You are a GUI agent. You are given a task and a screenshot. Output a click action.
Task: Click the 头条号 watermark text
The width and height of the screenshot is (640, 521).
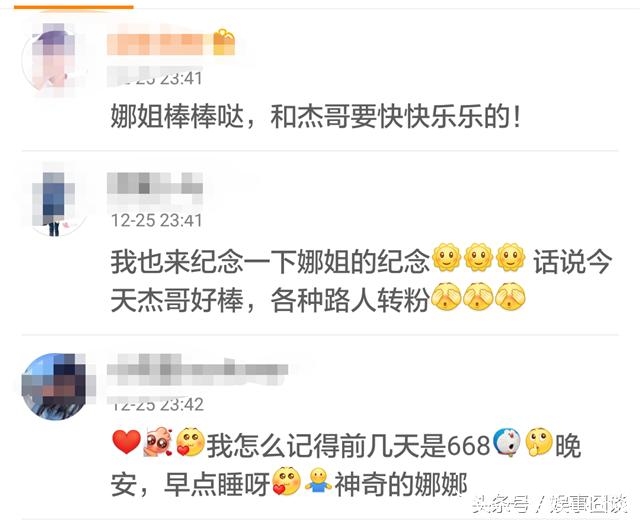point(501,505)
